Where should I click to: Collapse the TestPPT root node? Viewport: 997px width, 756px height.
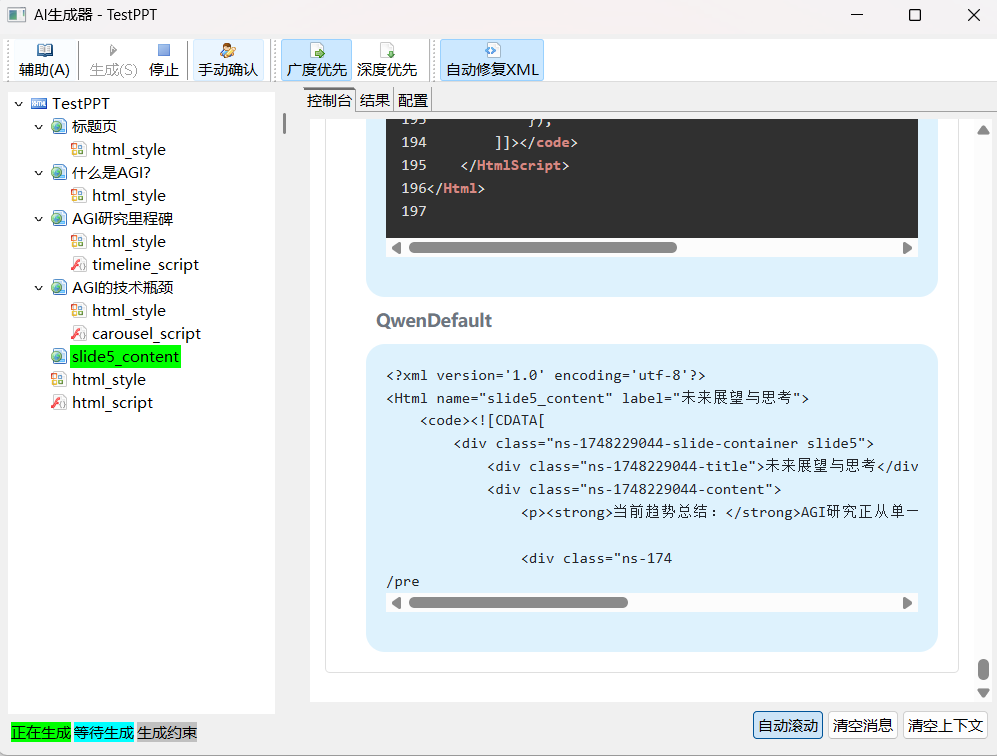[19, 104]
